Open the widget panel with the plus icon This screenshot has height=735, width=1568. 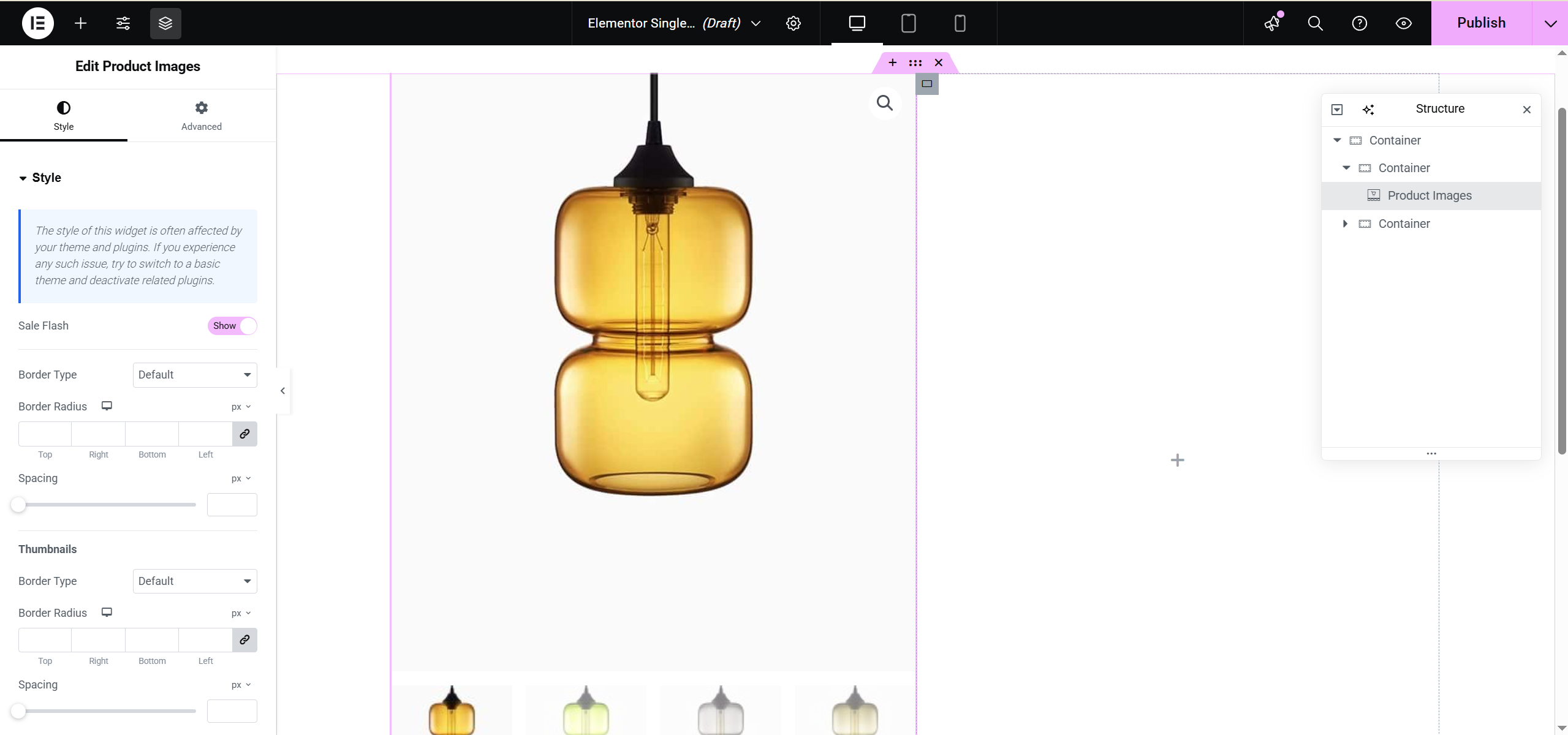(x=80, y=23)
